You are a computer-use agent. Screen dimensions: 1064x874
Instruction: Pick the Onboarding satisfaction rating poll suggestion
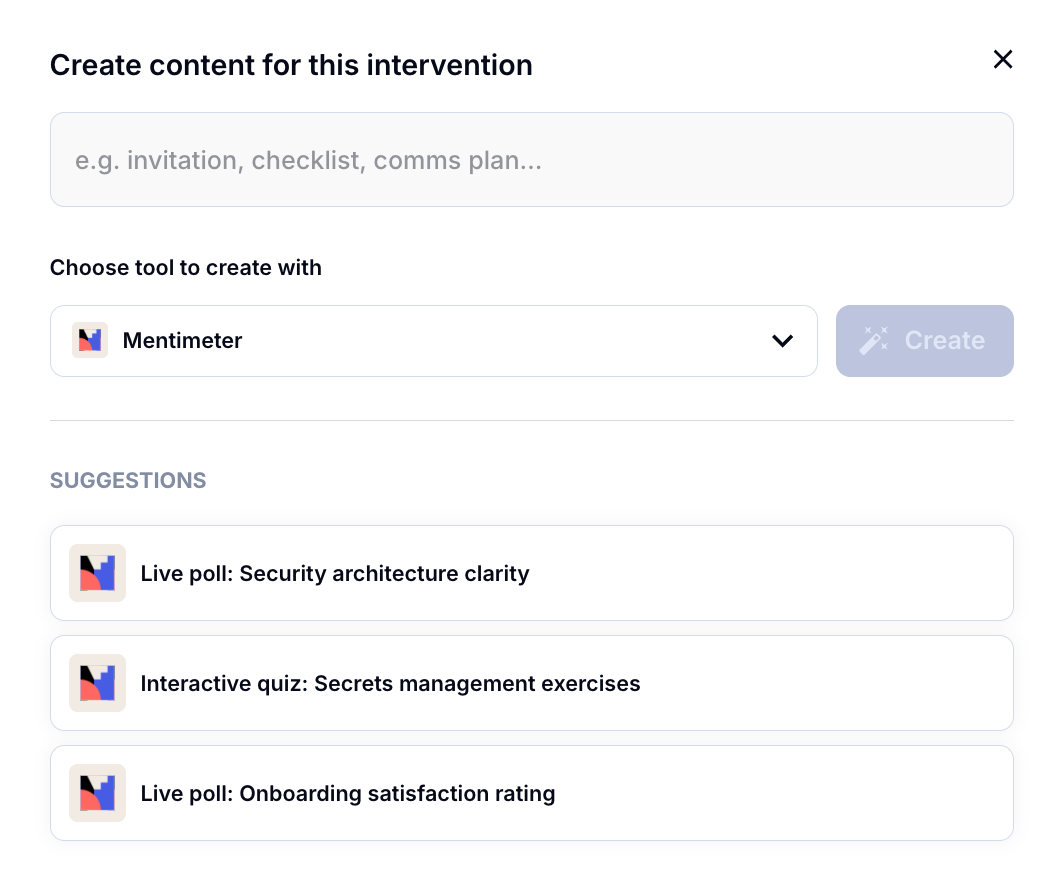531,793
